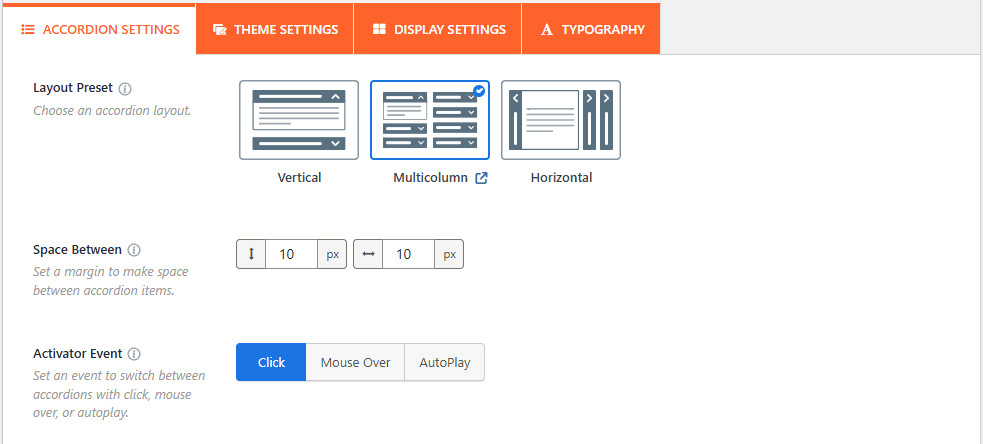Select the Vertical layout preset
The width and height of the screenshot is (983, 444).
[299, 121]
